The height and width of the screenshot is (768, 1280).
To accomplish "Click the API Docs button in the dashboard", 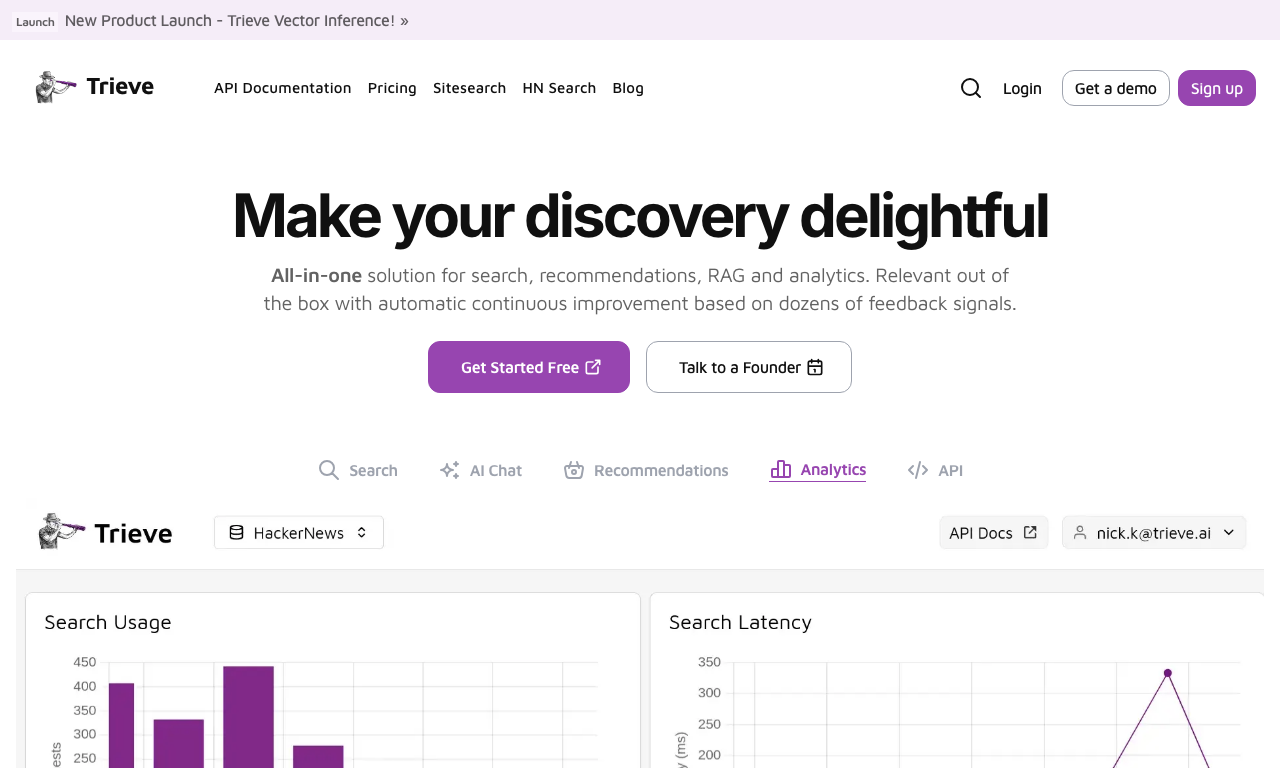I will [x=993, y=533].
